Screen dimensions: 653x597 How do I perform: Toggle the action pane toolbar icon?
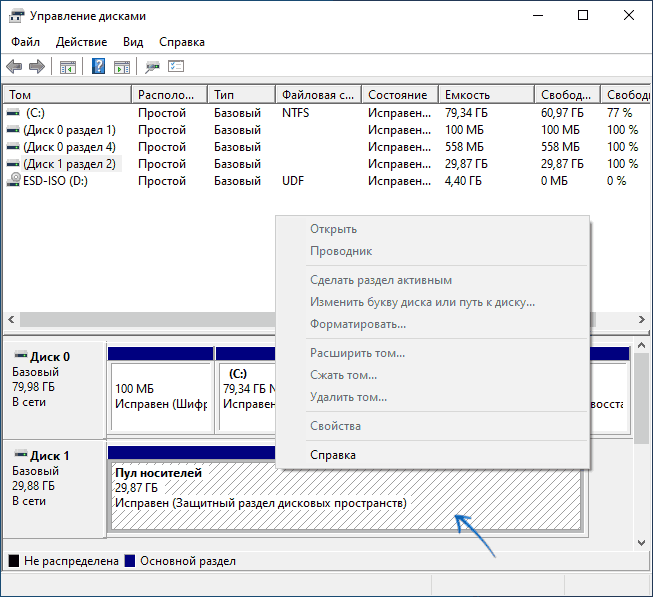click(122, 67)
